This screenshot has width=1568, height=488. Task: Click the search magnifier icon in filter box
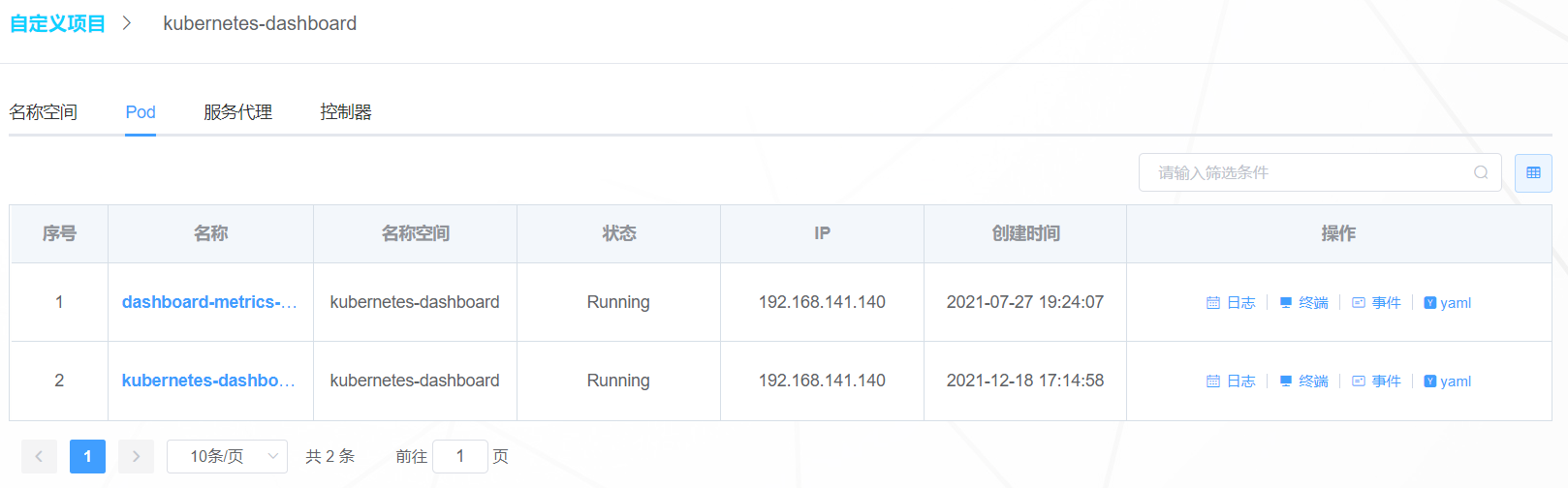[1481, 172]
